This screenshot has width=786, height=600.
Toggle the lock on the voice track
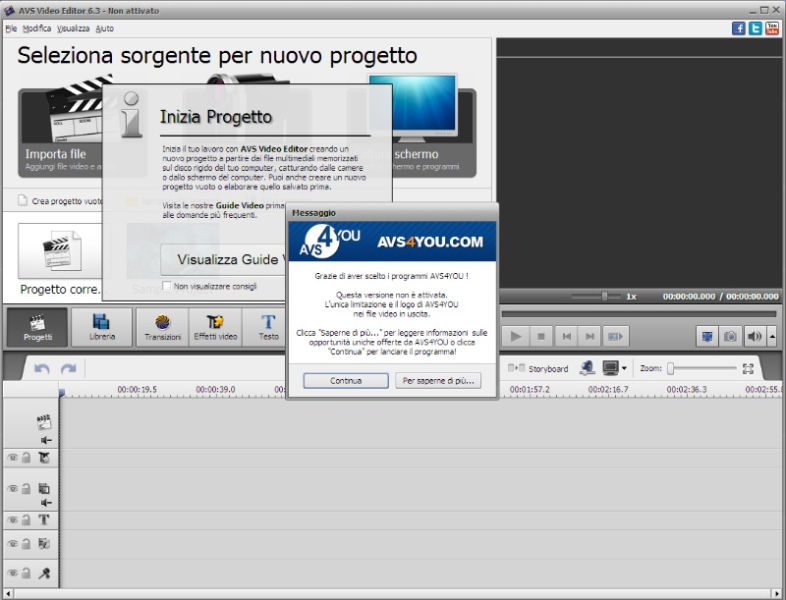pyautogui.click(x=26, y=573)
